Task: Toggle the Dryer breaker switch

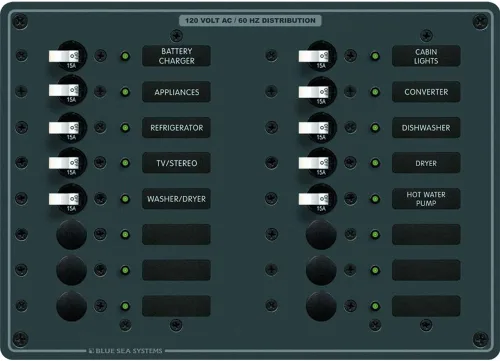Action: 314,163
